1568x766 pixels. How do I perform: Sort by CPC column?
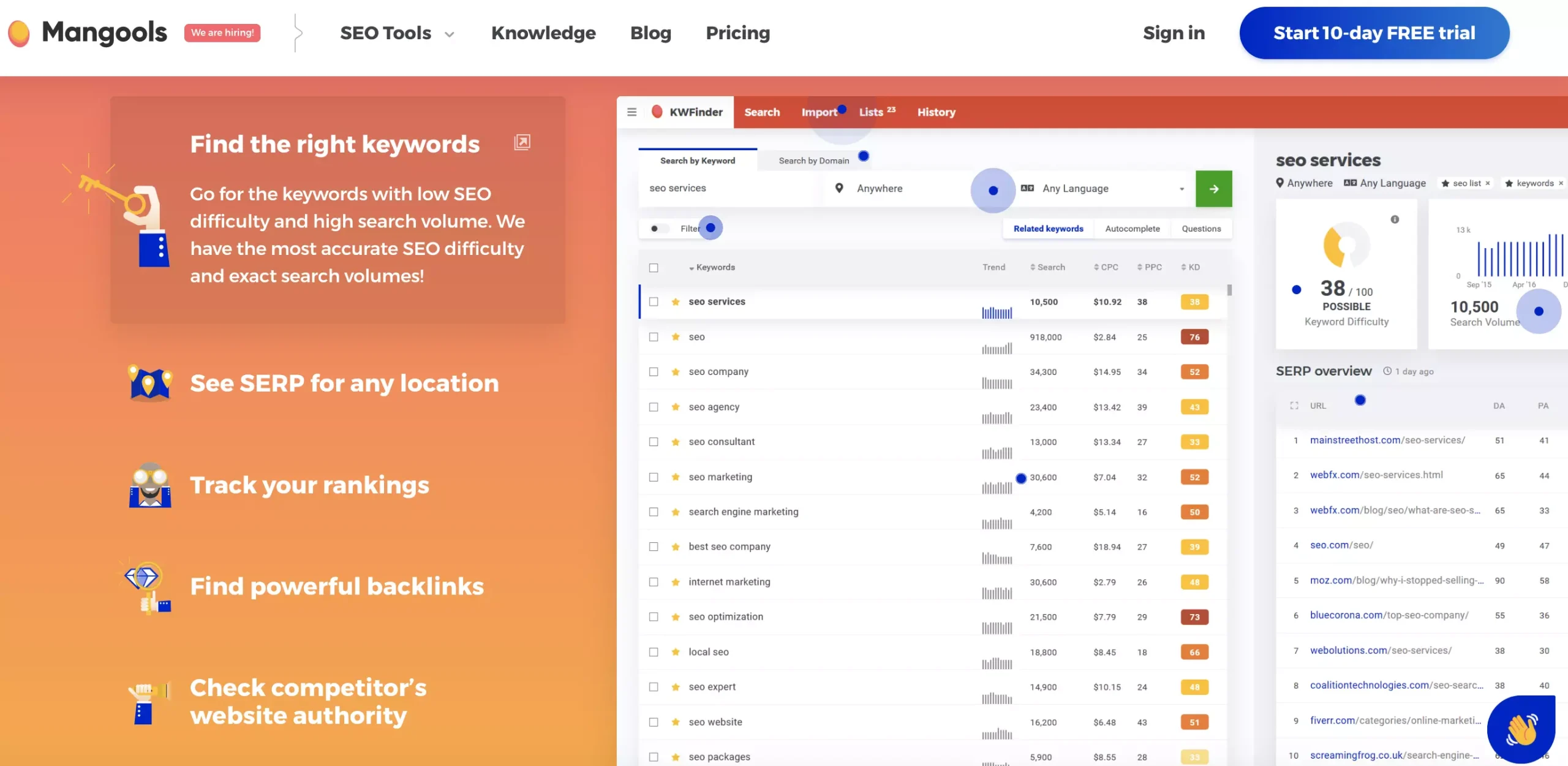(1106, 267)
